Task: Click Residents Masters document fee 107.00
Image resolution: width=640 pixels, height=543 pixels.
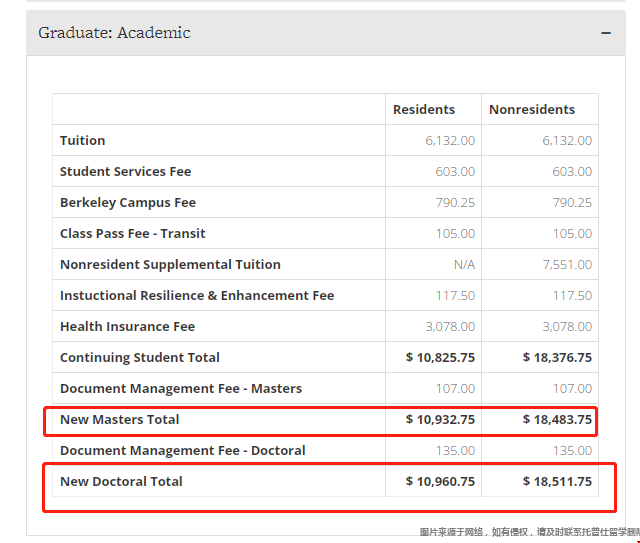Action: tap(455, 389)
